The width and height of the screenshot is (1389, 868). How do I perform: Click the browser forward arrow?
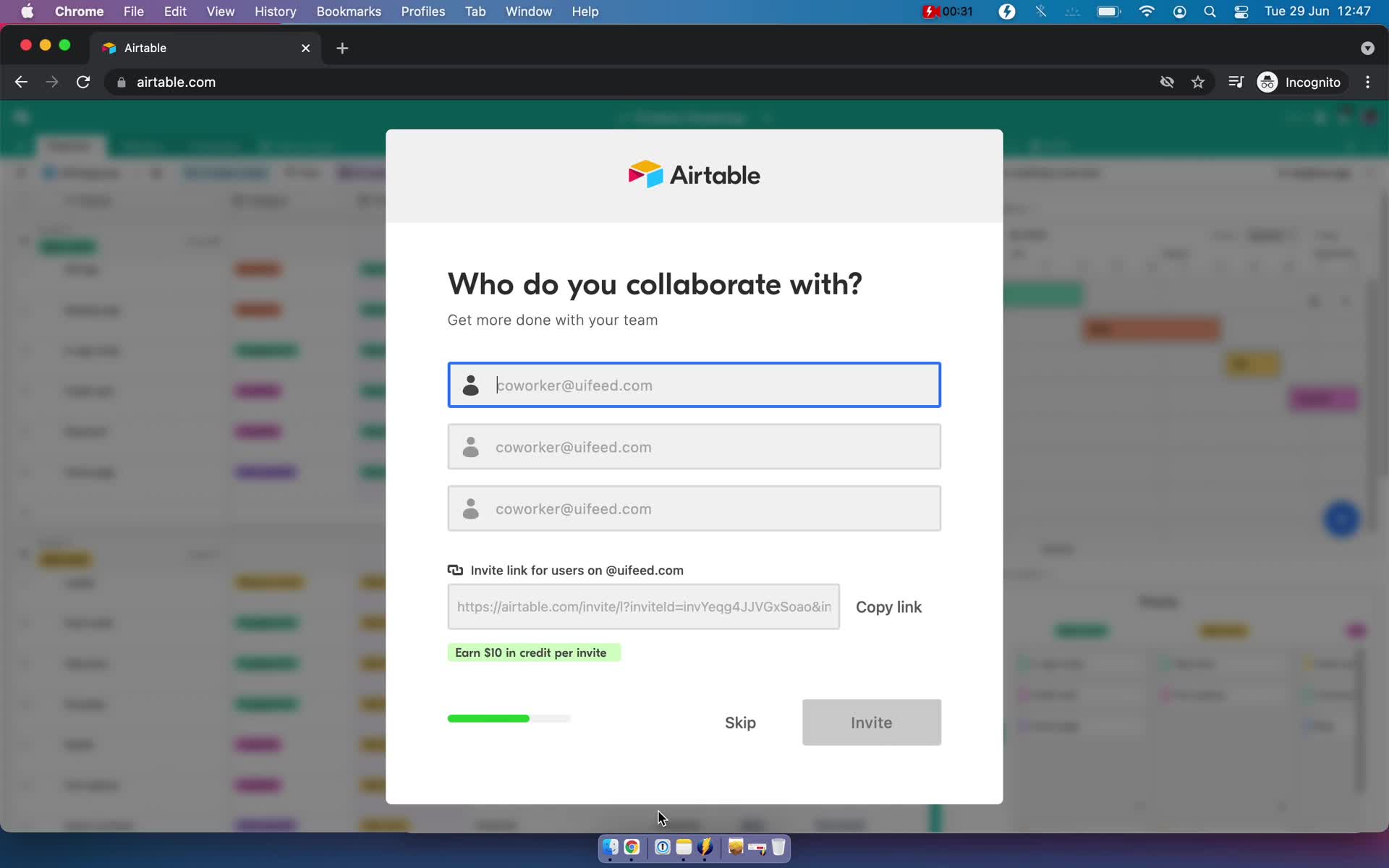(x=52, y=82)
